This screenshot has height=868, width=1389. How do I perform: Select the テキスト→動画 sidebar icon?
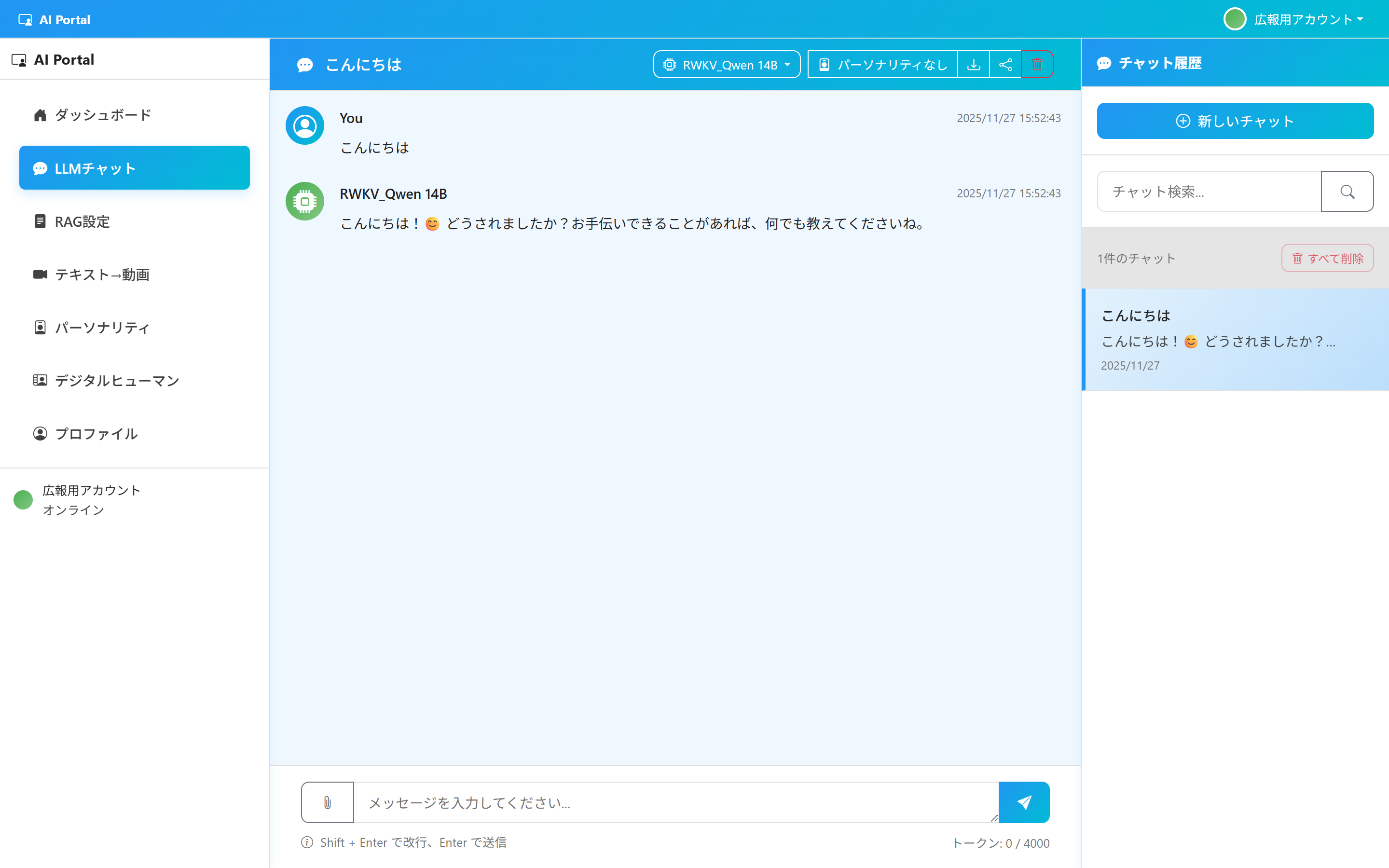point(39,275)
